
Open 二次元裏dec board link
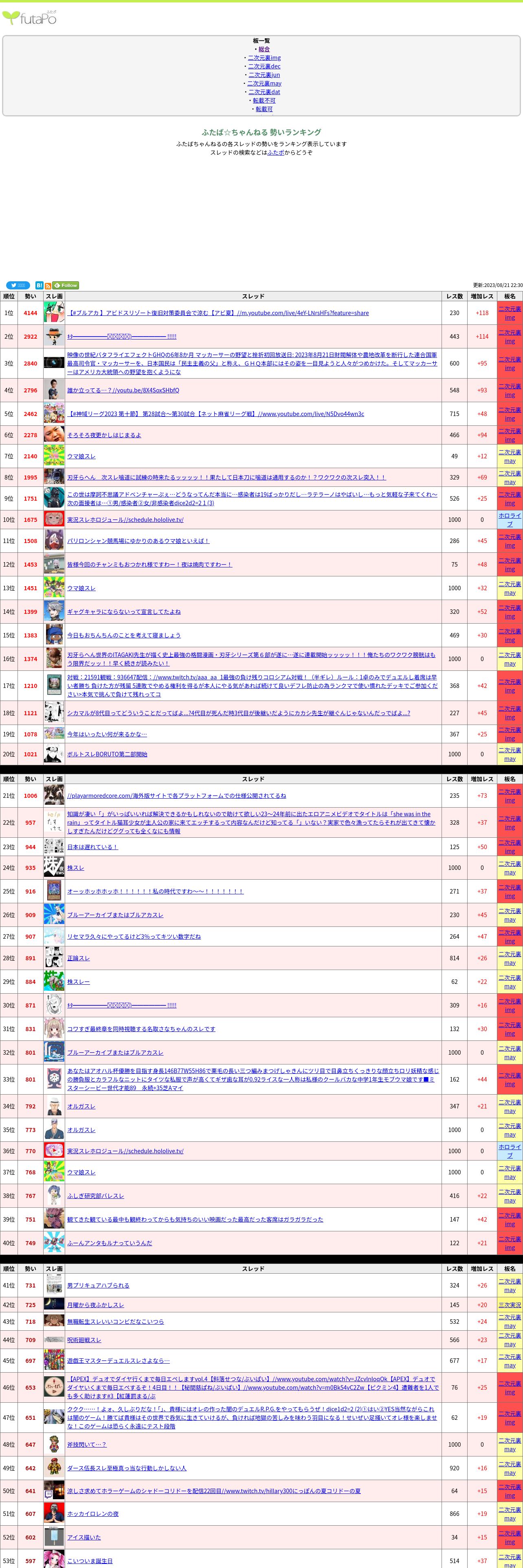click(x=264, y=66)
